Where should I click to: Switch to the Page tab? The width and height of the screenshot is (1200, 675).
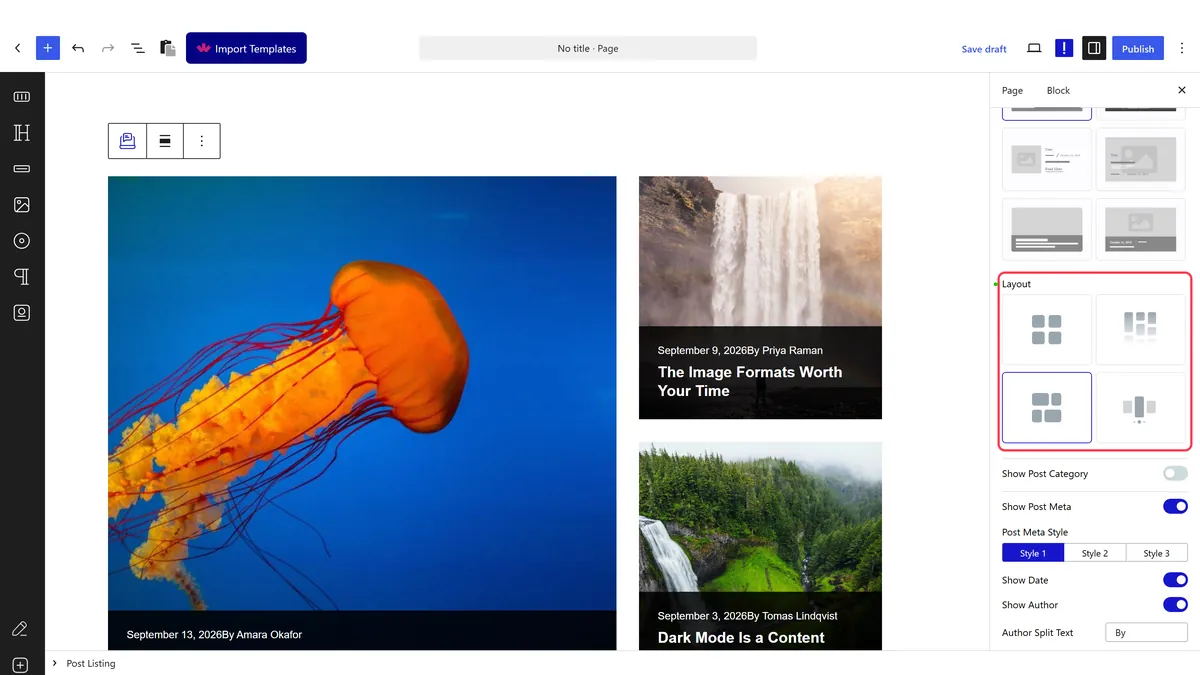point(1012,90)
